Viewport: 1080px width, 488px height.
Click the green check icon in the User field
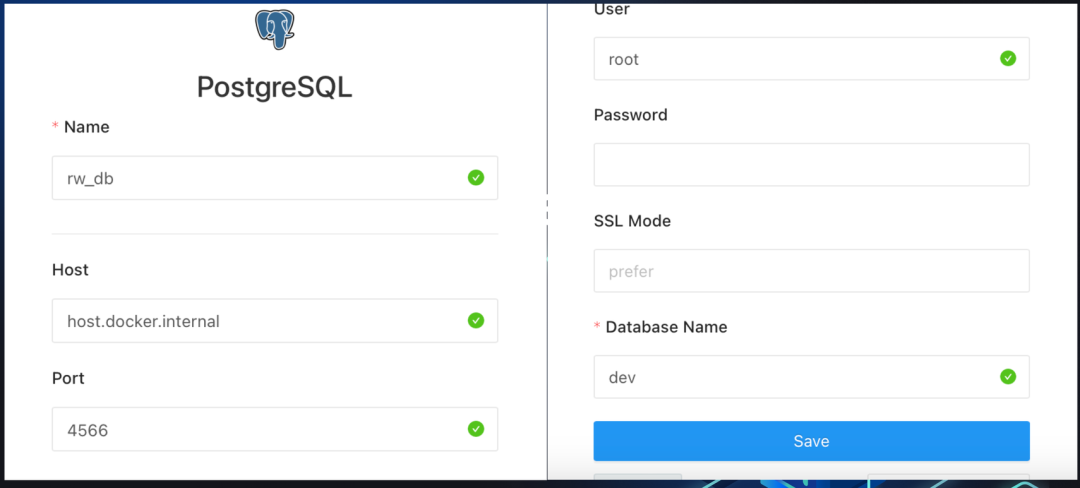click(x=1008, y=59)
